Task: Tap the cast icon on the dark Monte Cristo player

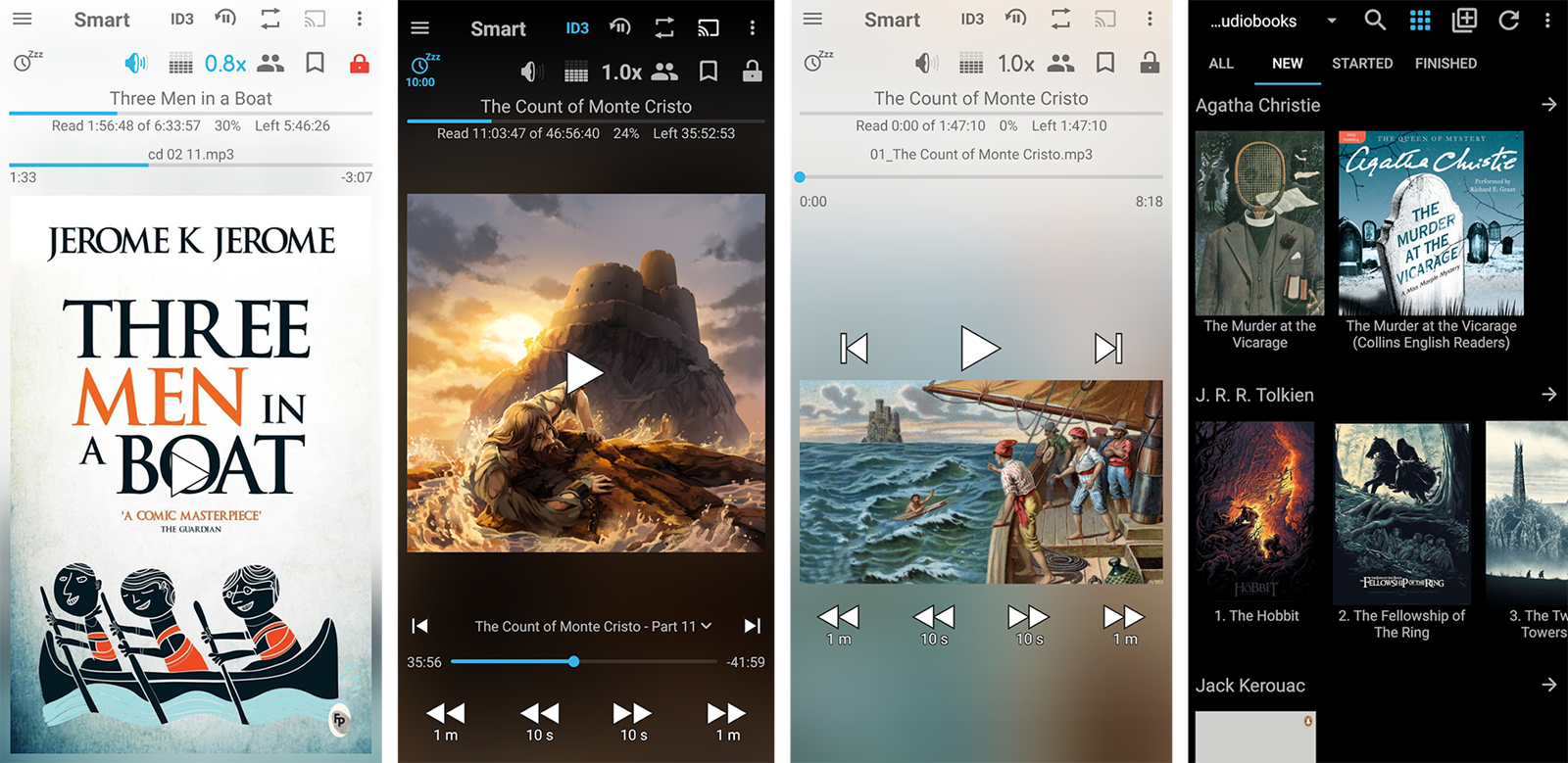Action: 709,28
